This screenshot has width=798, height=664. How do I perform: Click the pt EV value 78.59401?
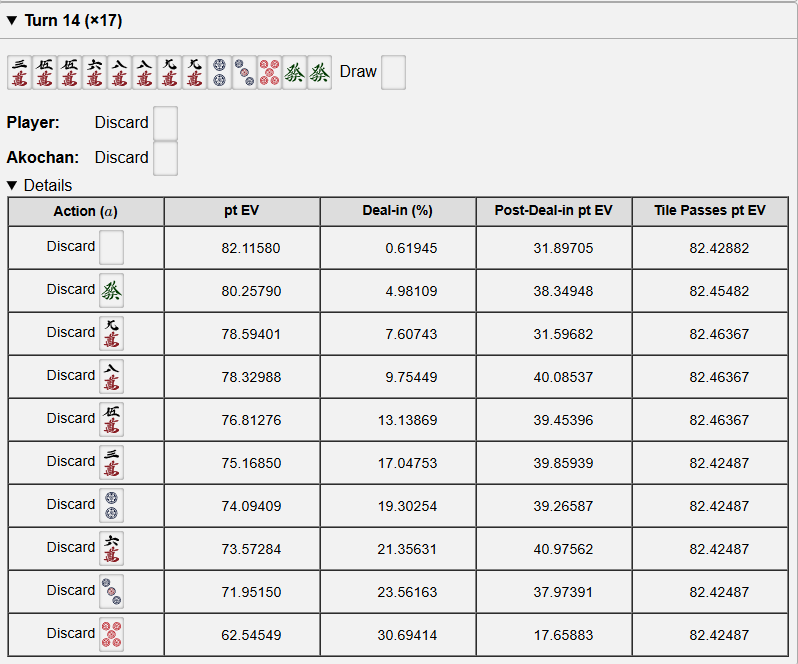250,334
